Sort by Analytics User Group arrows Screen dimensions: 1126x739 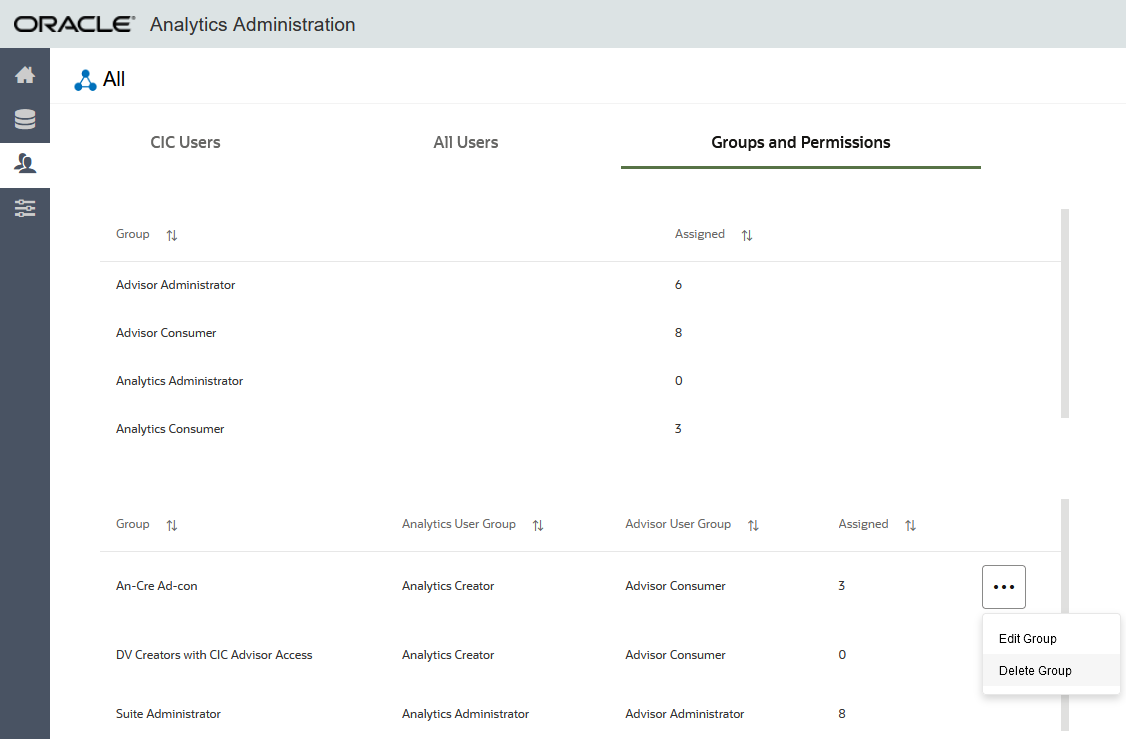click(x=538, y=525)
